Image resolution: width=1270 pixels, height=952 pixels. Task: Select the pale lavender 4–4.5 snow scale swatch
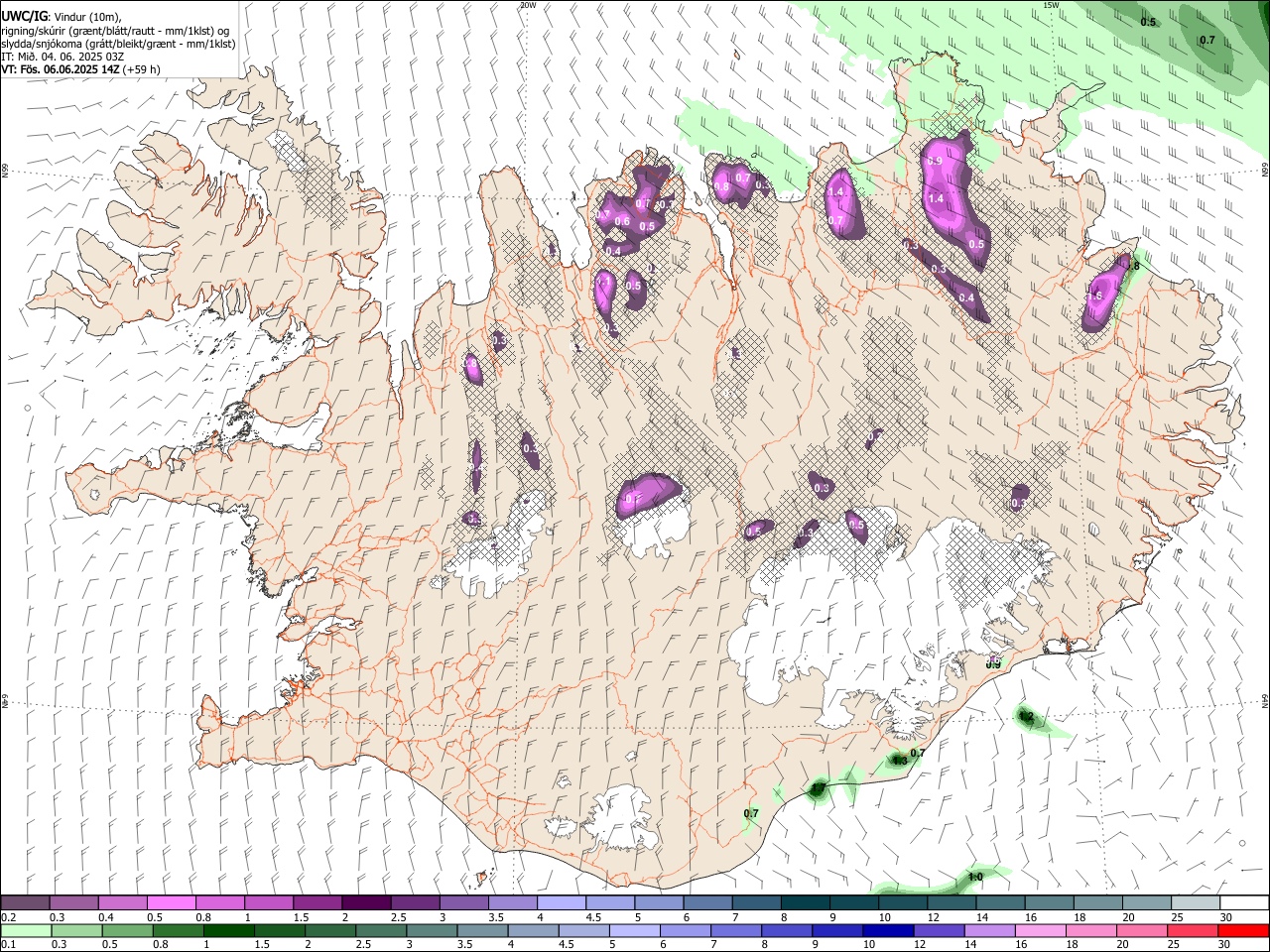(561, 903)
